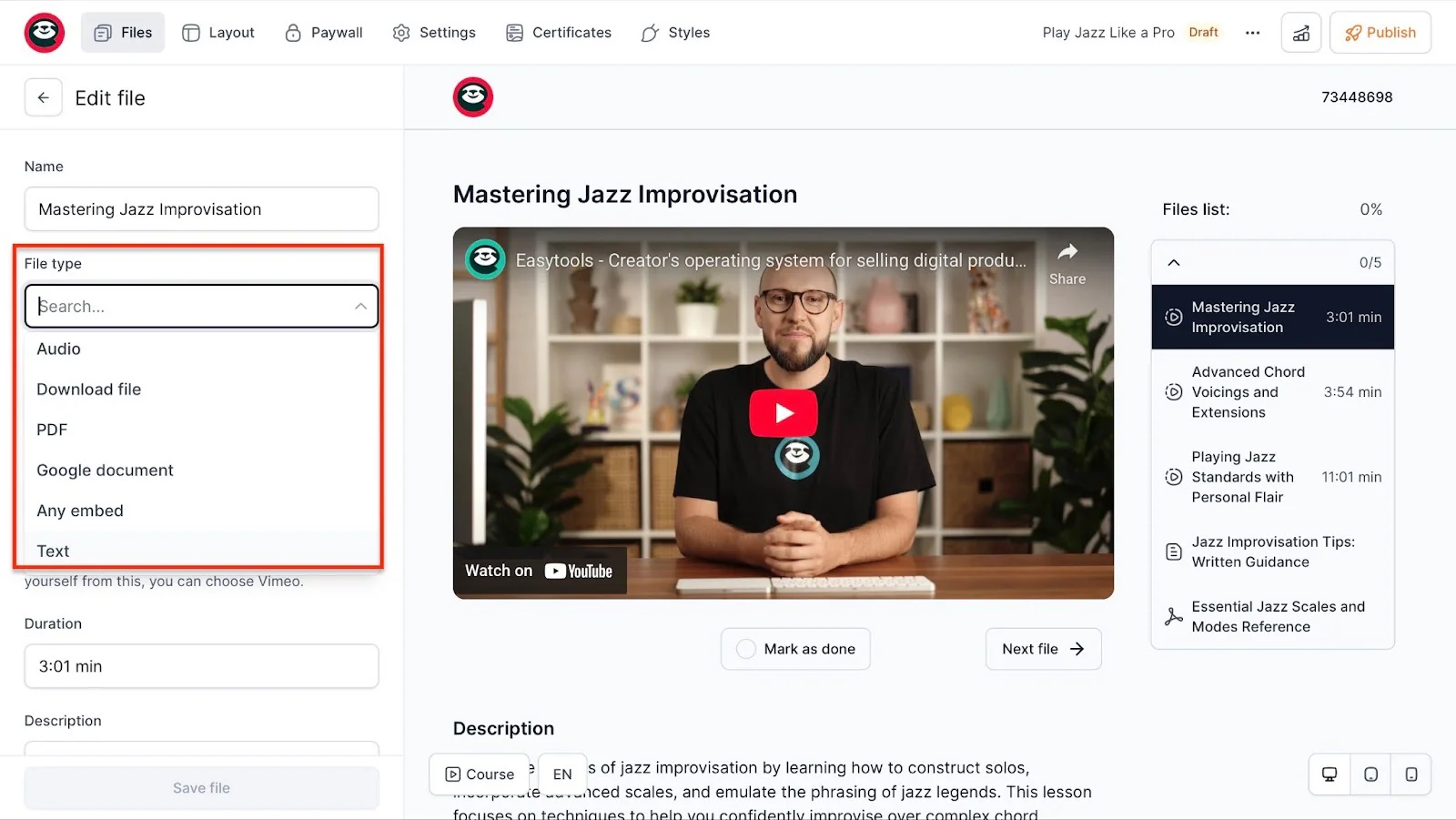Viewport: 1456px width, 820px height.
Task: Choose Text file type option
Action: pos(201,550)
